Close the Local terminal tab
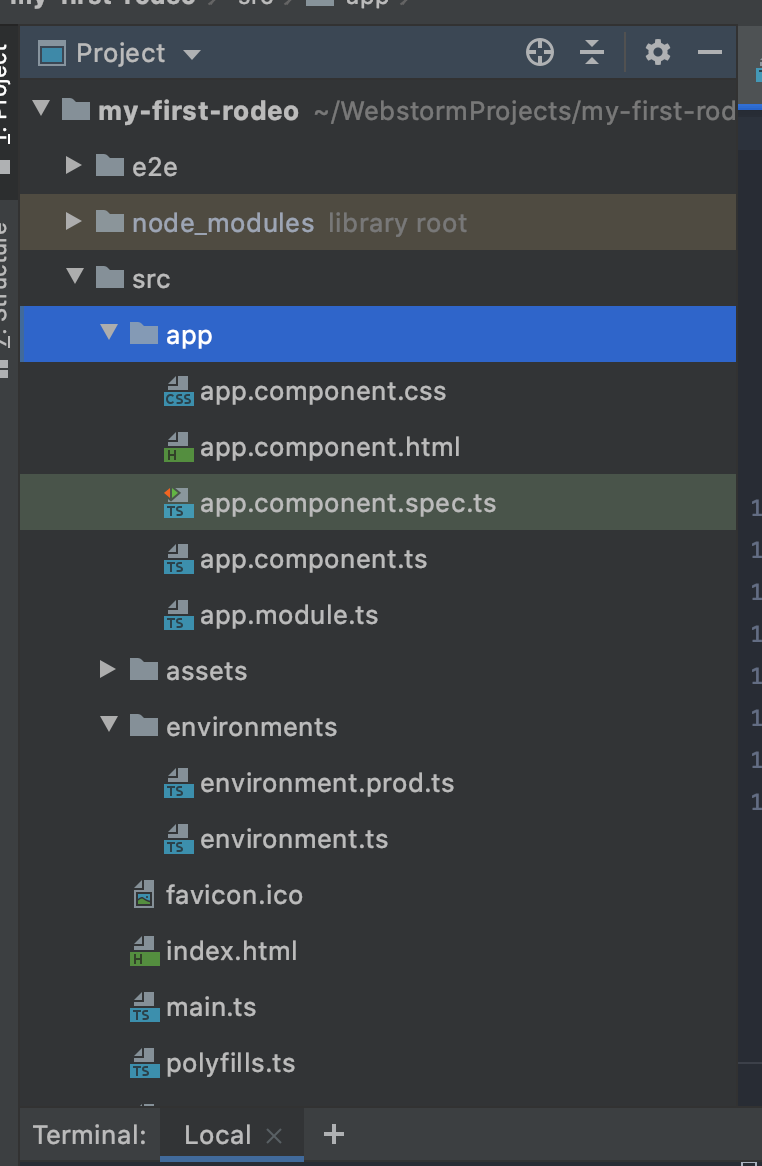The width and height of the screenshot is (762, 1166). click(275, 1136)
